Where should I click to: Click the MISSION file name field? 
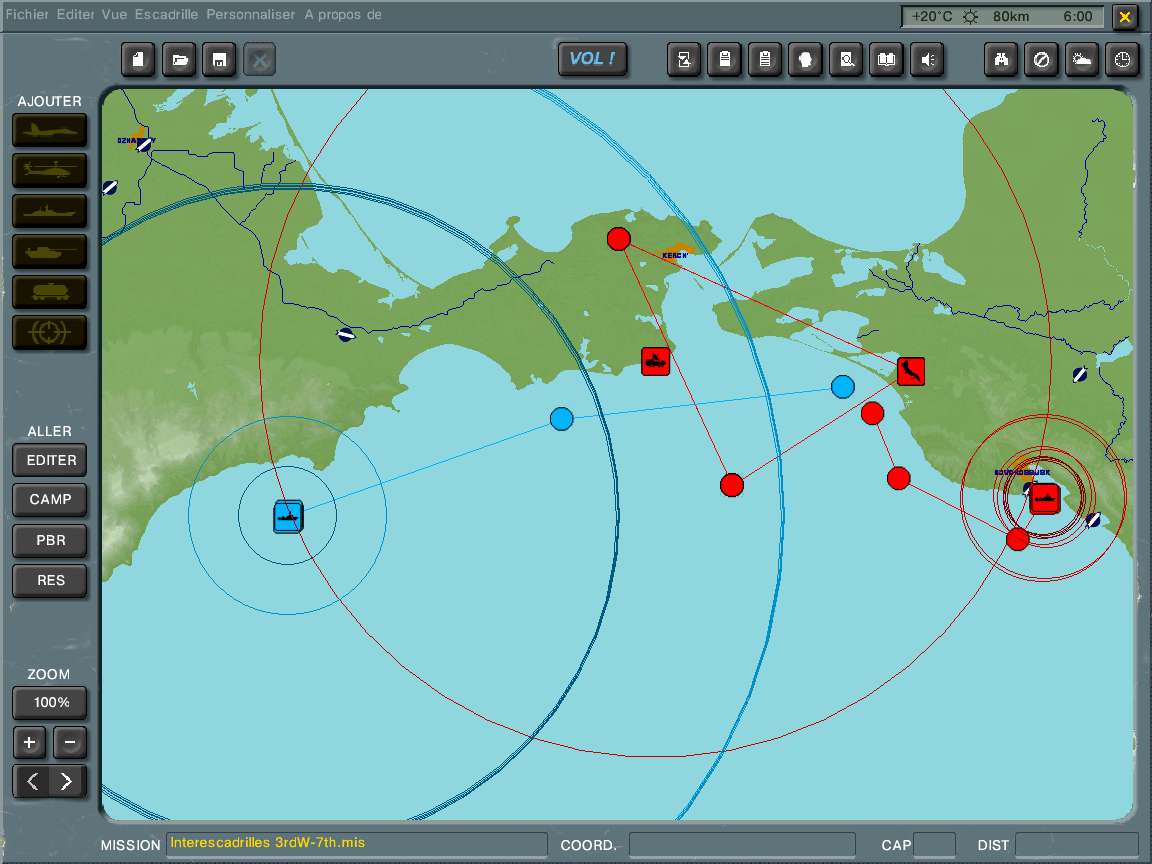point(356,844)
